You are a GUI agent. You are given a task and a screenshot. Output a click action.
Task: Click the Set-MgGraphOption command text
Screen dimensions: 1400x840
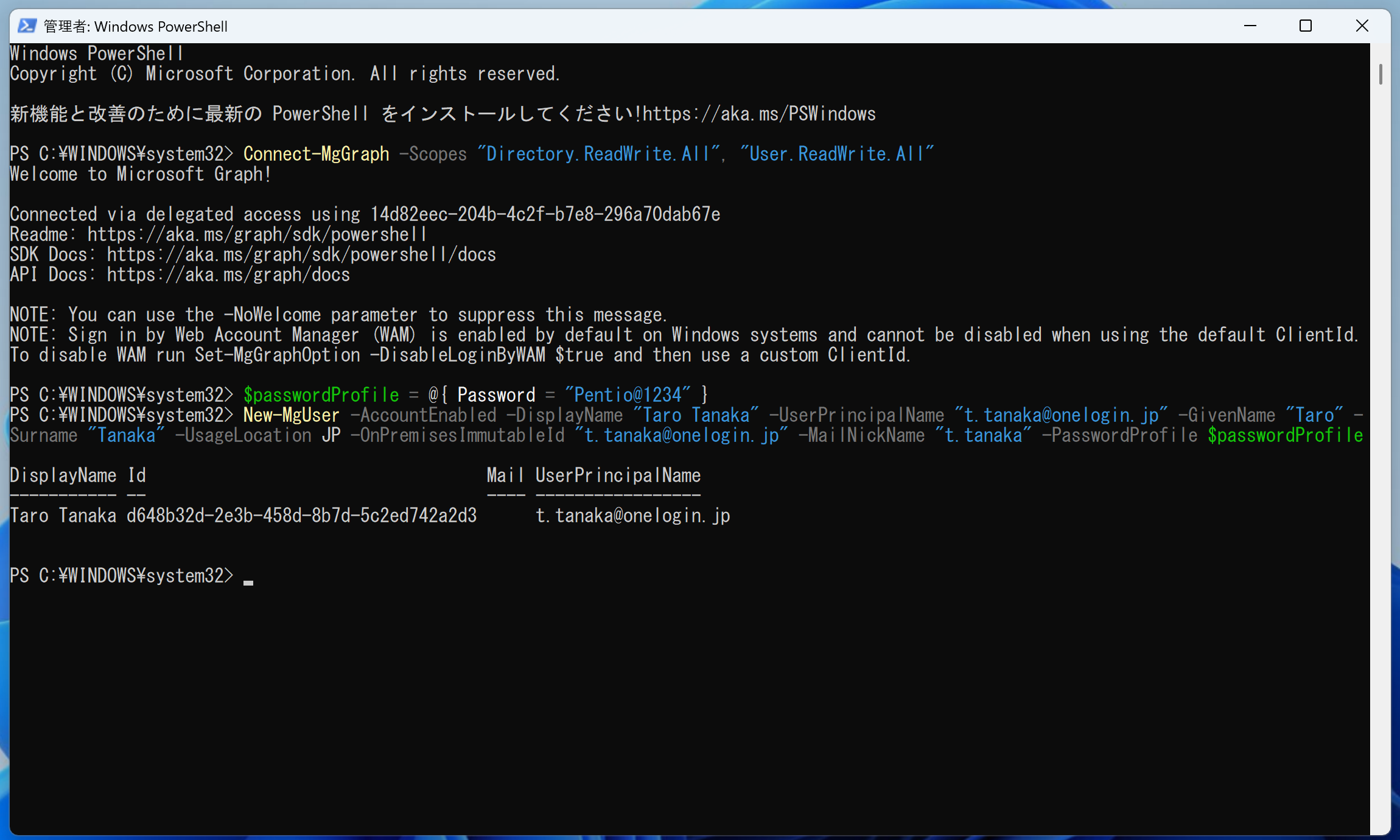tap(278, 355)
